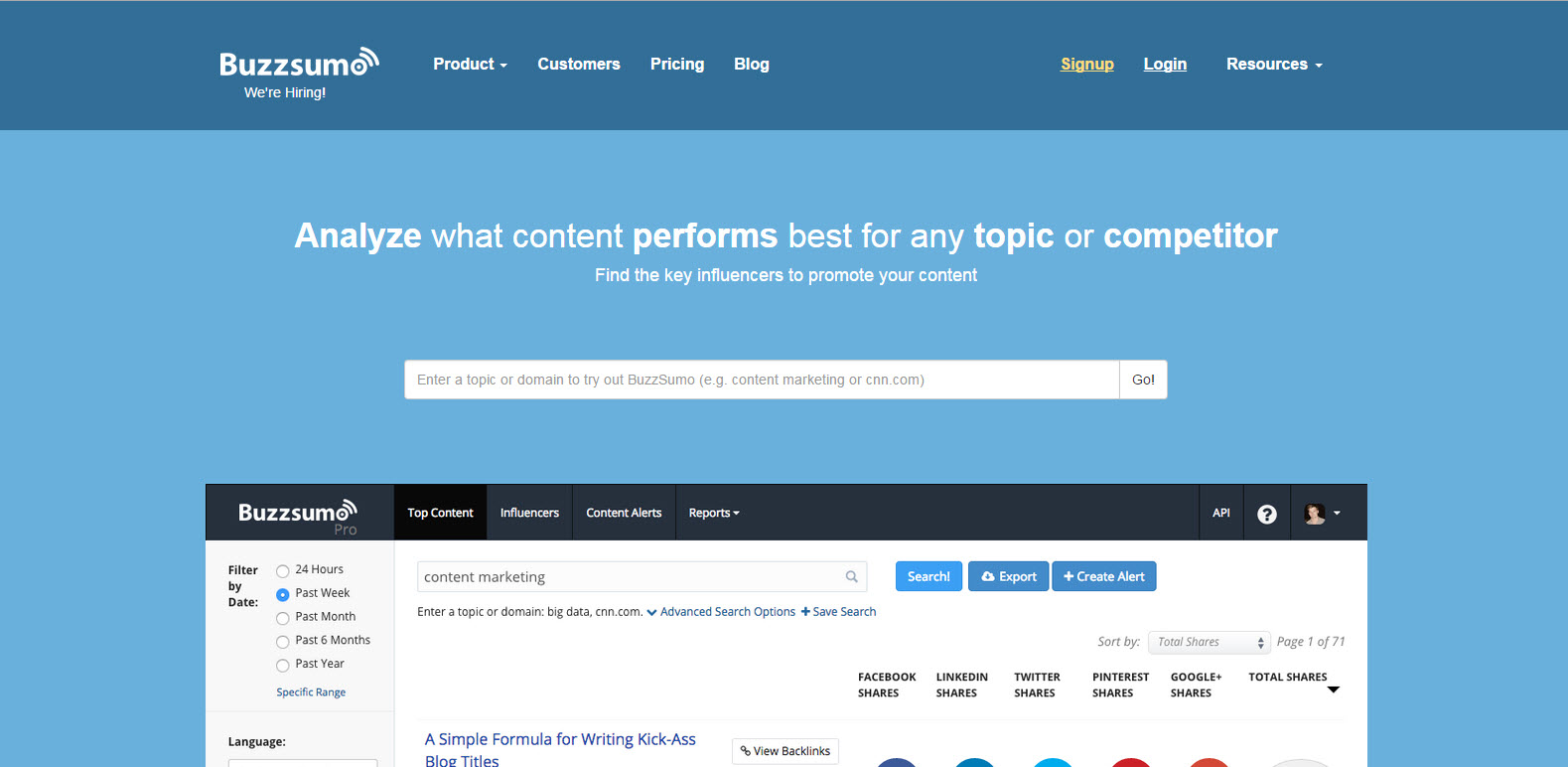1568x767 pixels.
Task: Click the topic or domain input field
Action: click(762, 380)
